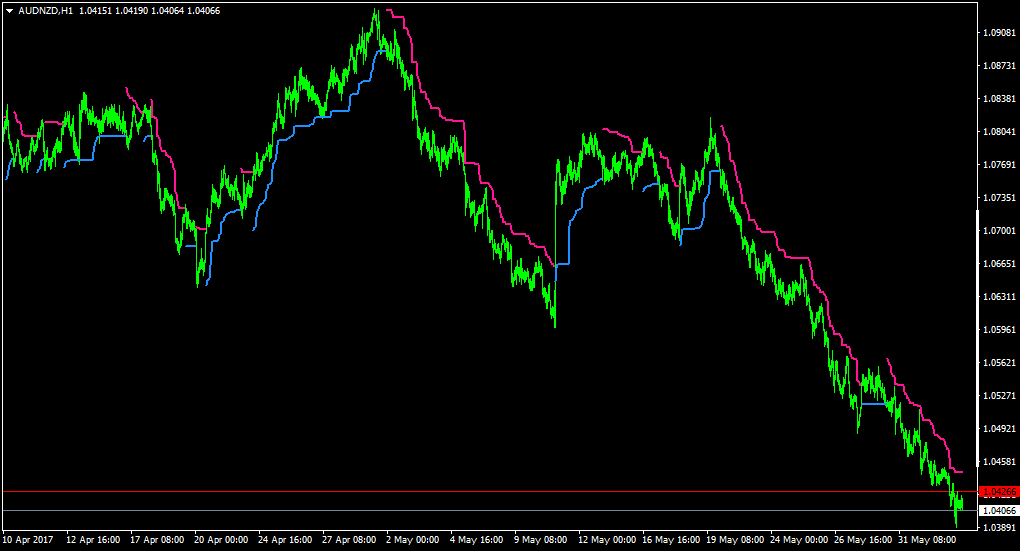Screen dimensions: 1020x551
Task: Click the 1.04066 current price label
Action: 999,511
